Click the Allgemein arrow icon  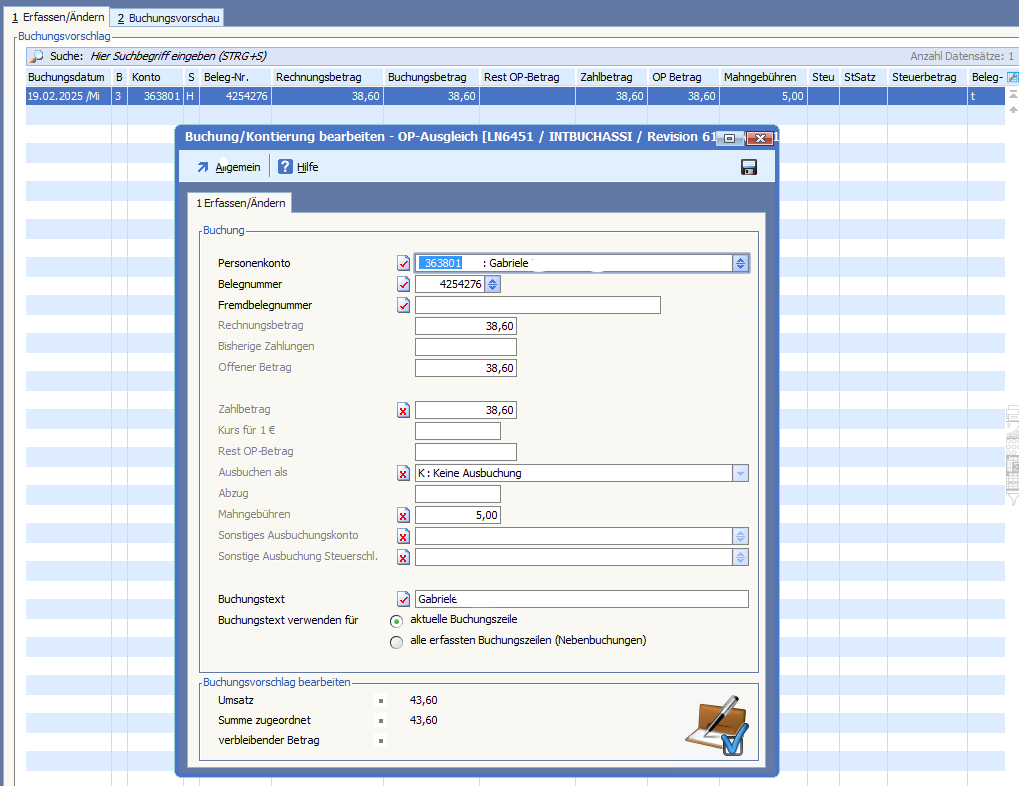pyautogui.click(x=203, y=167)
